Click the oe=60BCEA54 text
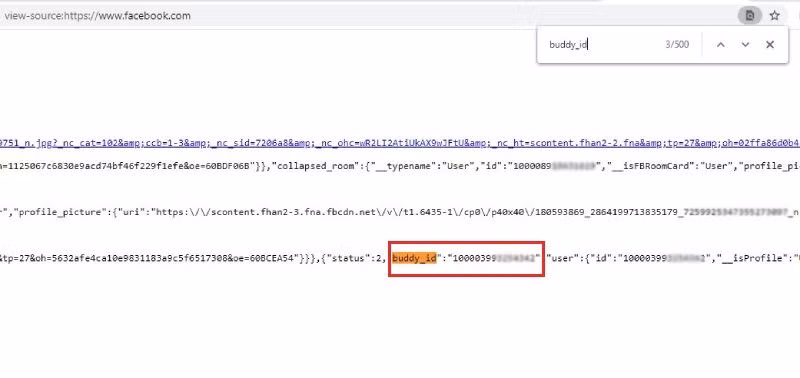 tap(264, 259)
